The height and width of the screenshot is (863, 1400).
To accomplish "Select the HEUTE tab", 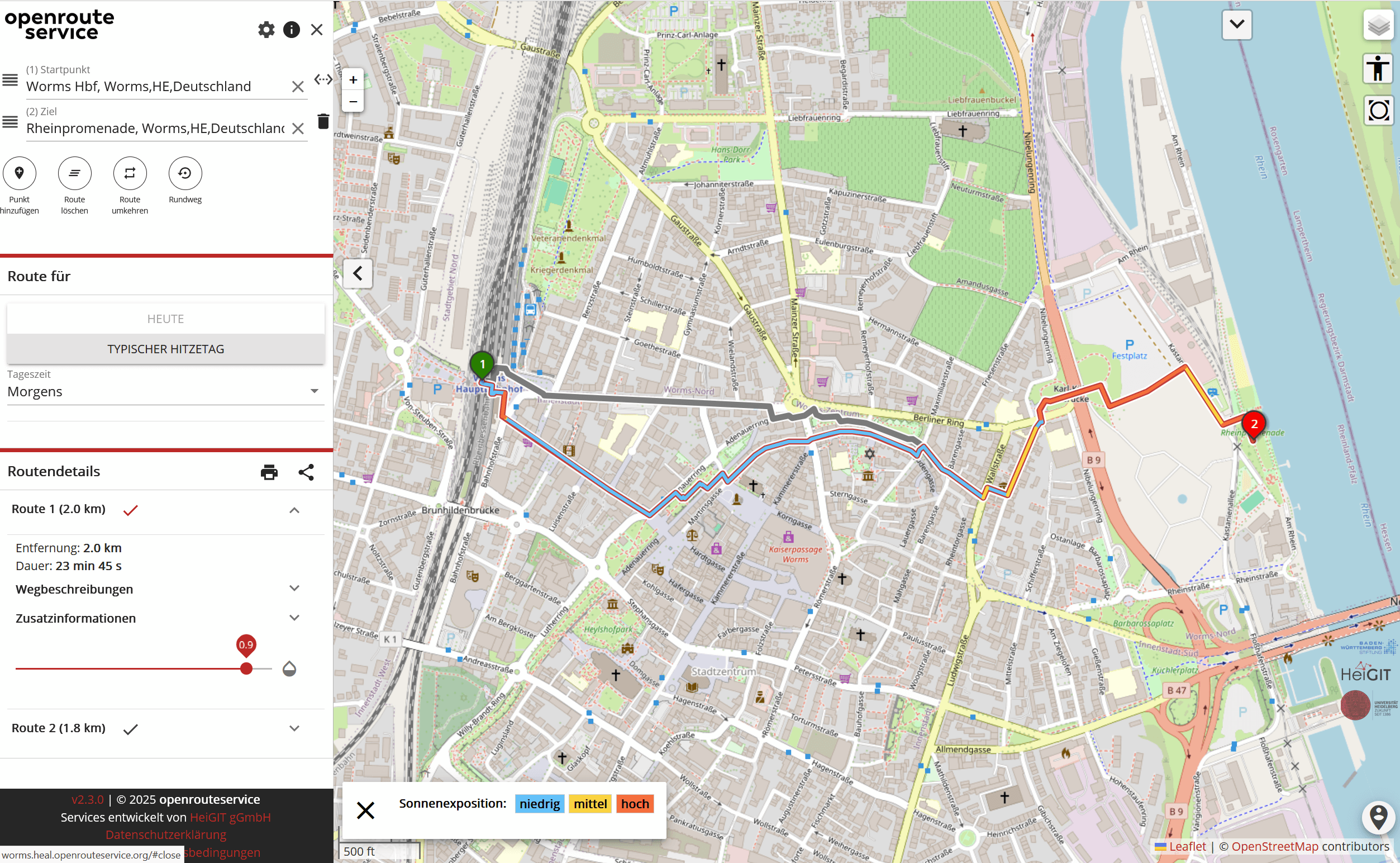I will (165, 319).
